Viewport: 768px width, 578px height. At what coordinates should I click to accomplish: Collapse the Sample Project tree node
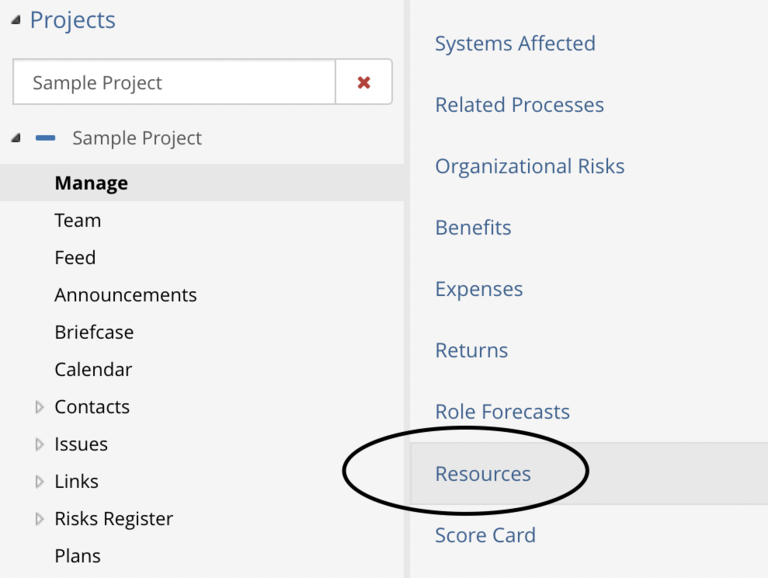click(16, 138)
